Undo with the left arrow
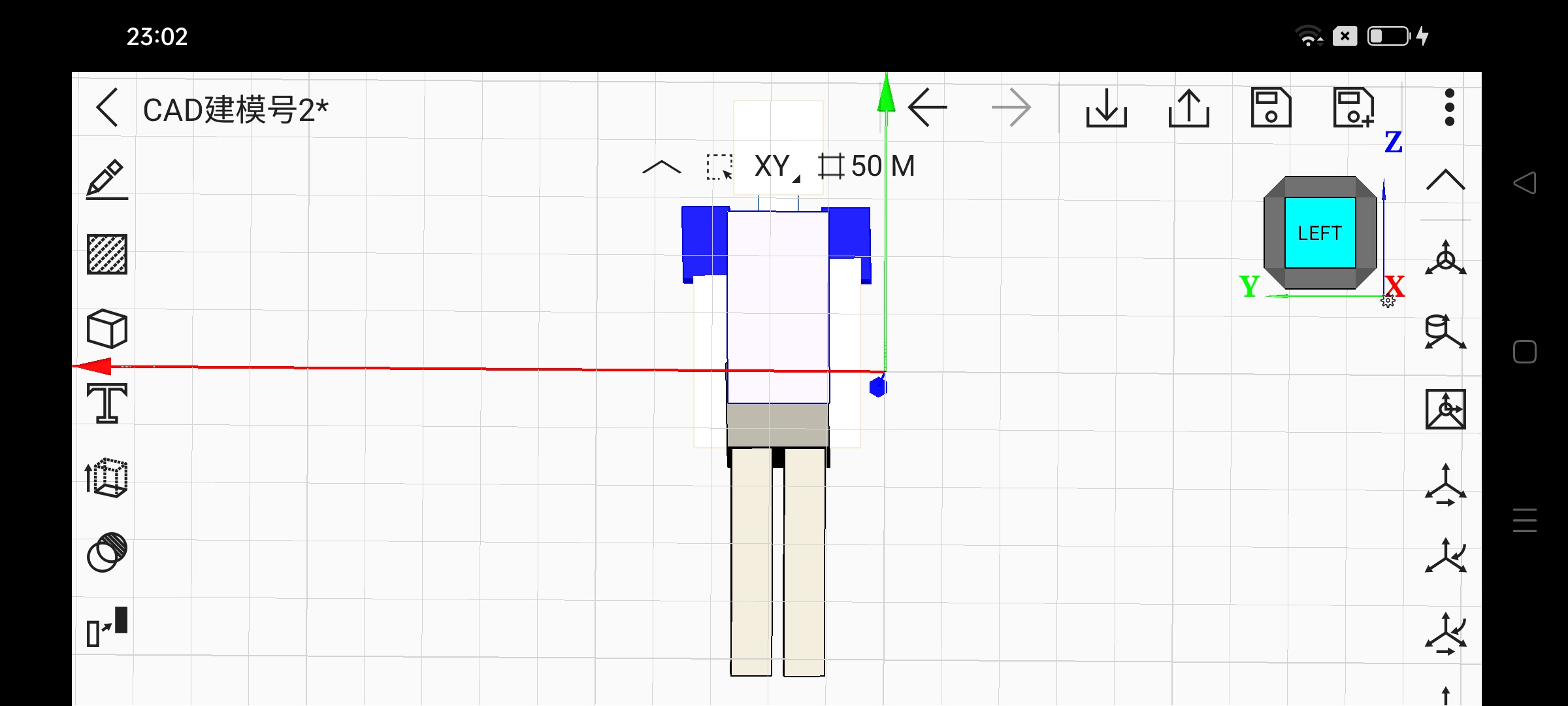 point(928,107)
